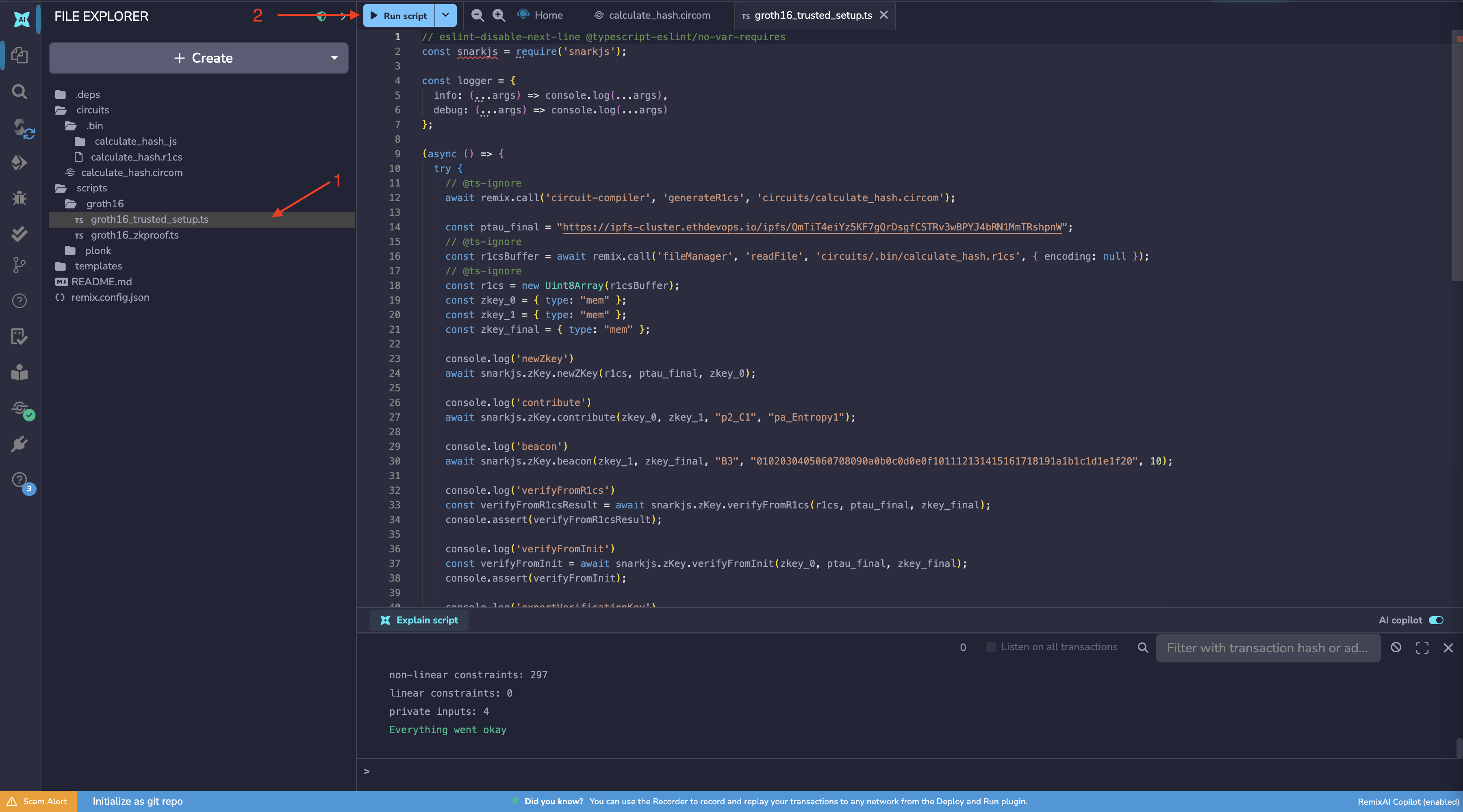
Task: Click the Remix AI logo icon
Action: pyautogui.click(x=21, y=20)
